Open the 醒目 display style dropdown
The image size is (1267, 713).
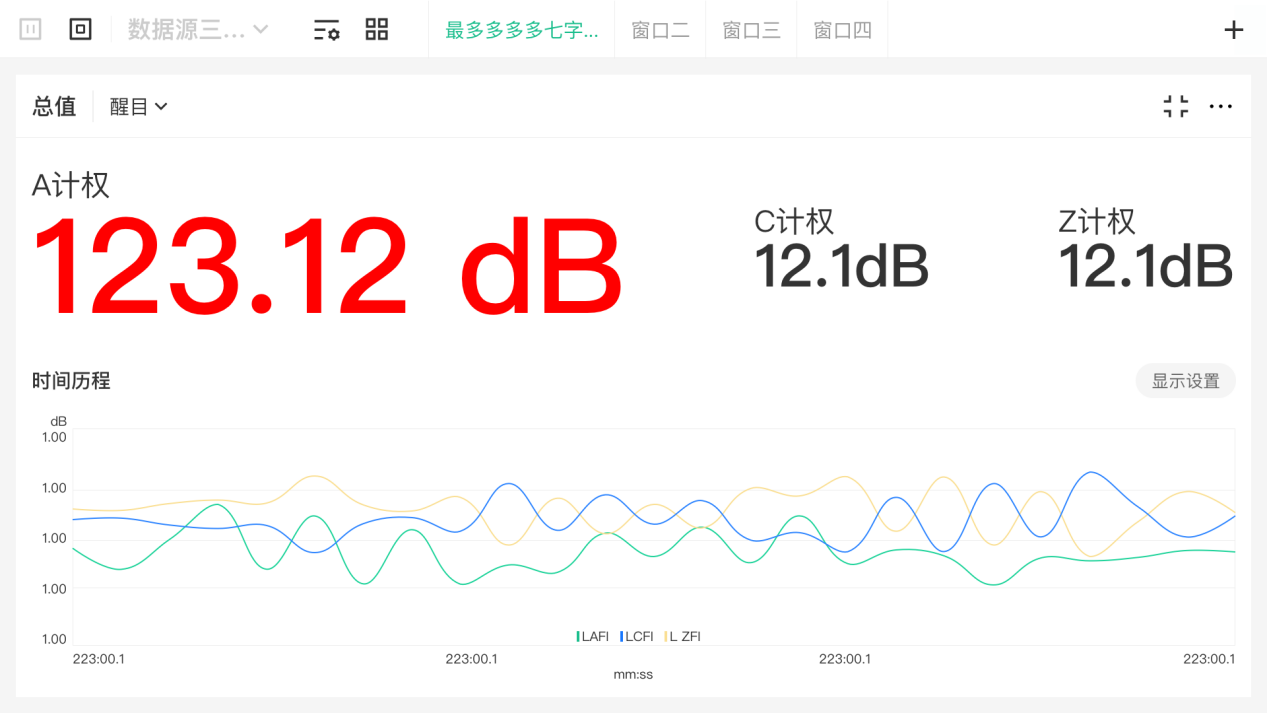138,106
